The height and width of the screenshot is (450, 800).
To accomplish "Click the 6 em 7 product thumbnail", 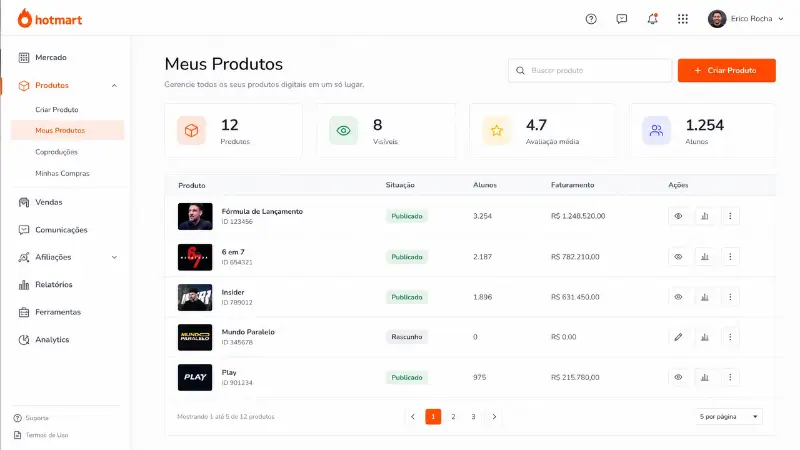I will tap(195, 257).
